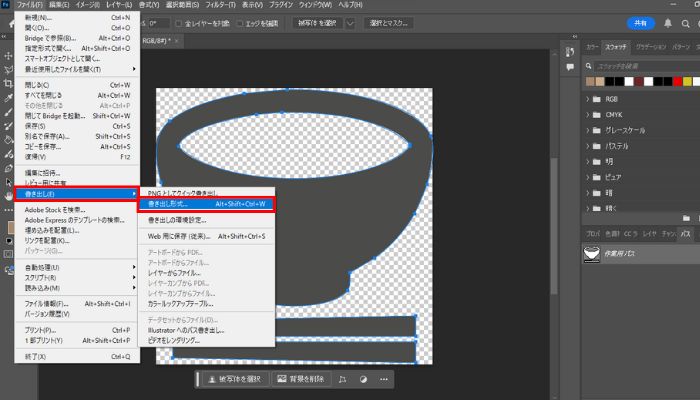
Task: Pick the red swatch in recent swatches
Action: click(x=678, y=81)
